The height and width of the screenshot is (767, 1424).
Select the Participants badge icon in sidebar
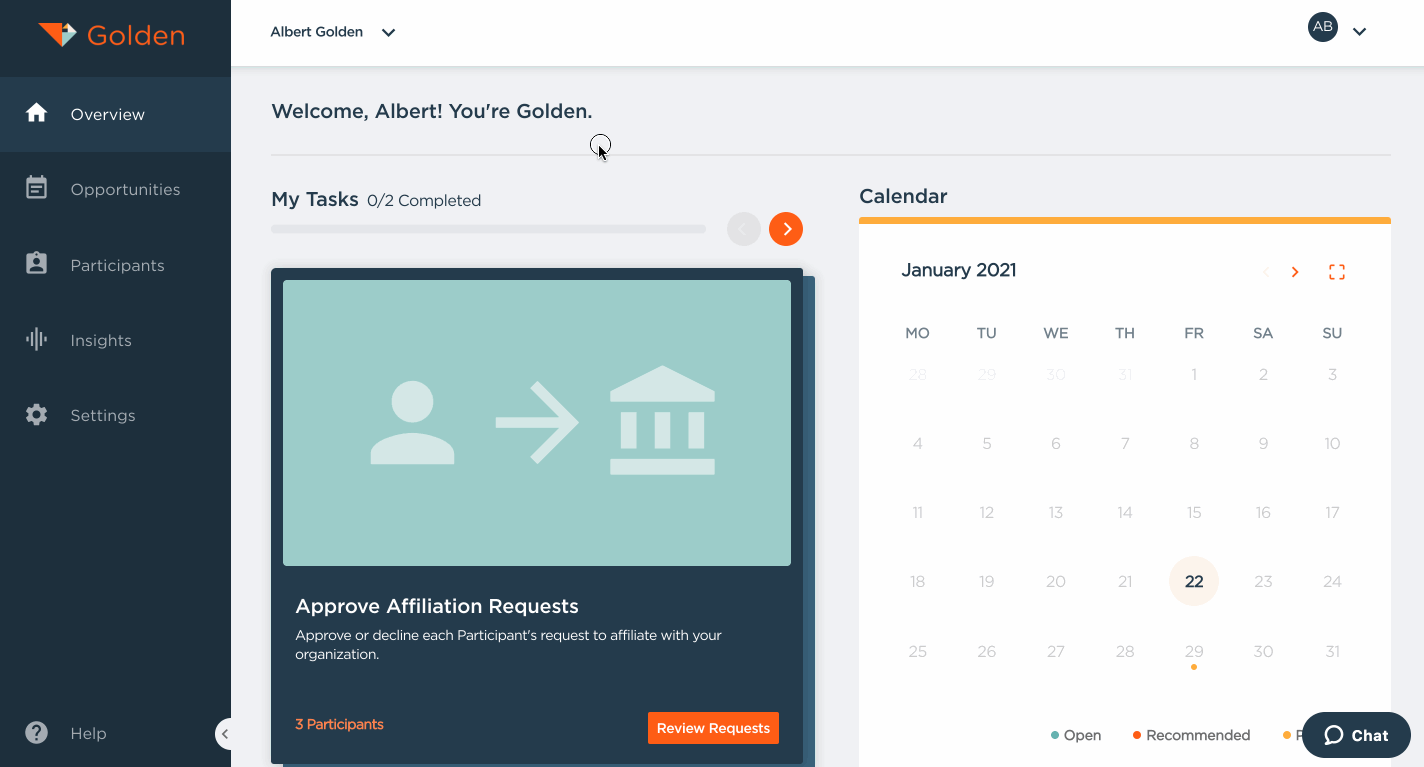[x=37, y=264]
